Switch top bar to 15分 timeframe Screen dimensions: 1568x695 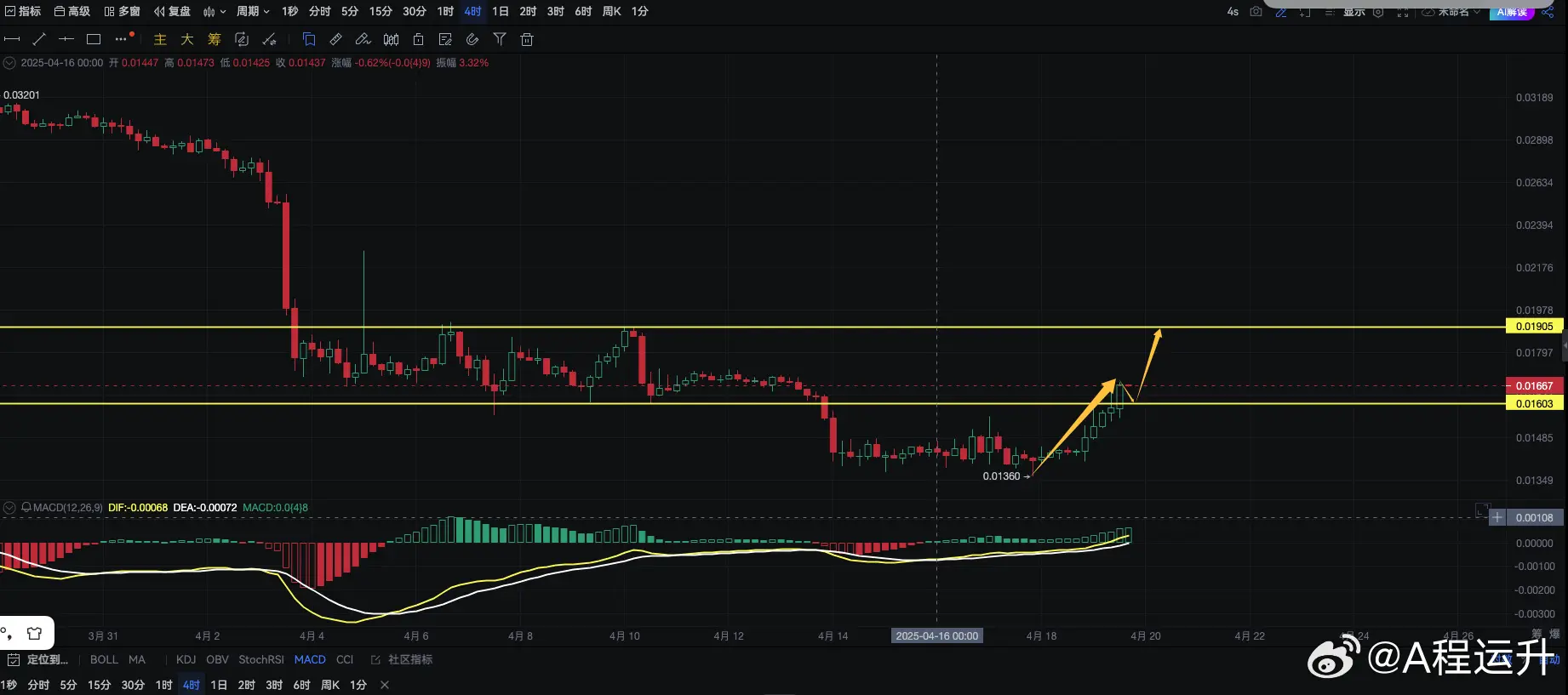click(381, 12)
